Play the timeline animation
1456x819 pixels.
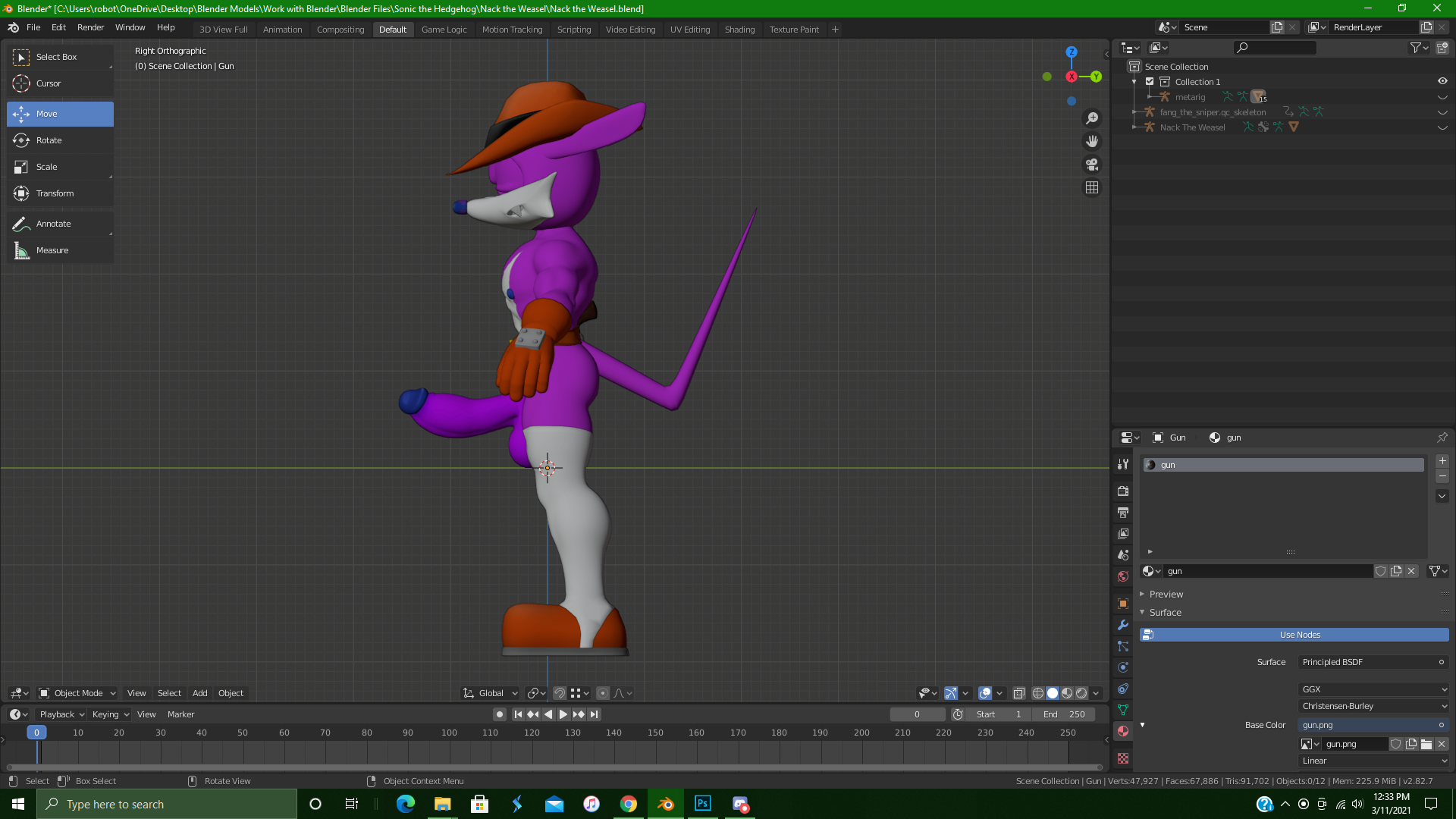(563, 714)
